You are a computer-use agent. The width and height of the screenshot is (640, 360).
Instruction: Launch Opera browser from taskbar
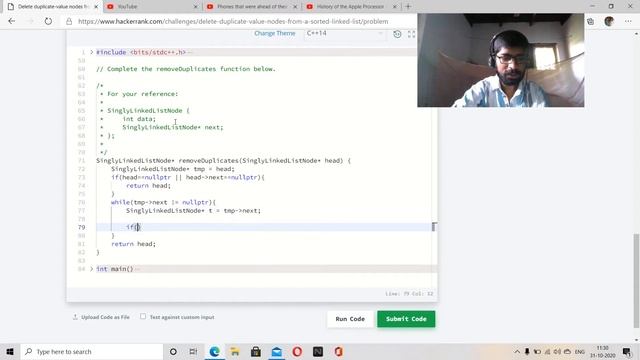tap(297, 351)
